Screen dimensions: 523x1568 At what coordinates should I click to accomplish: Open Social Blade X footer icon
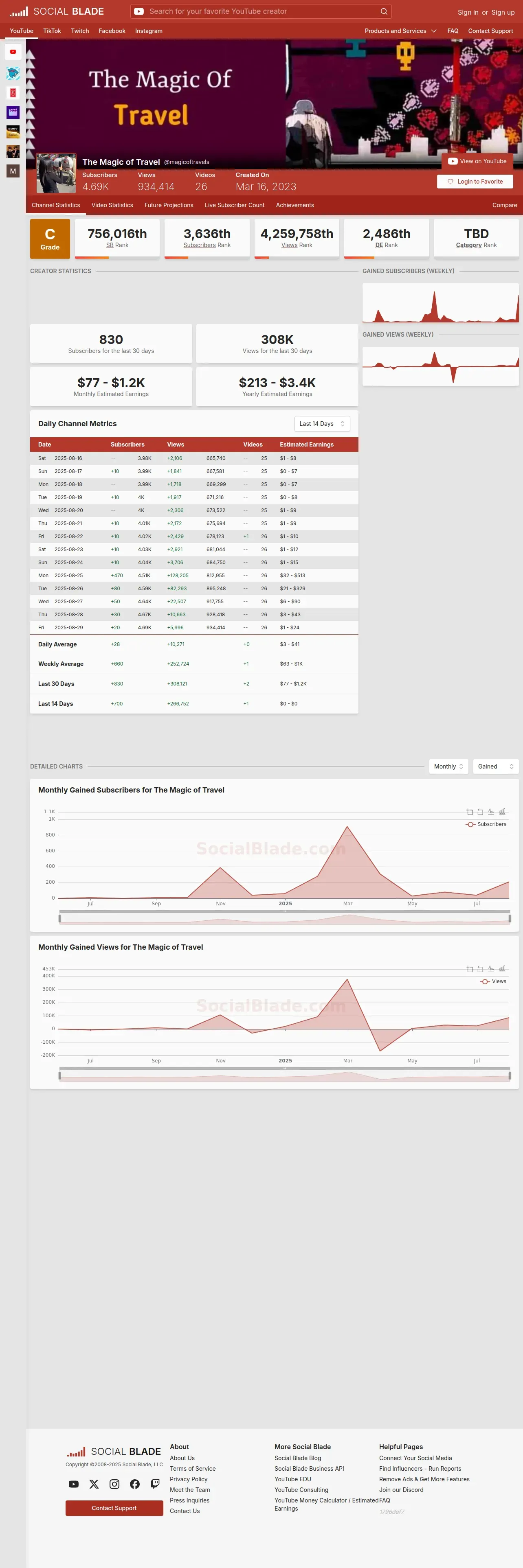(94, 1484)
